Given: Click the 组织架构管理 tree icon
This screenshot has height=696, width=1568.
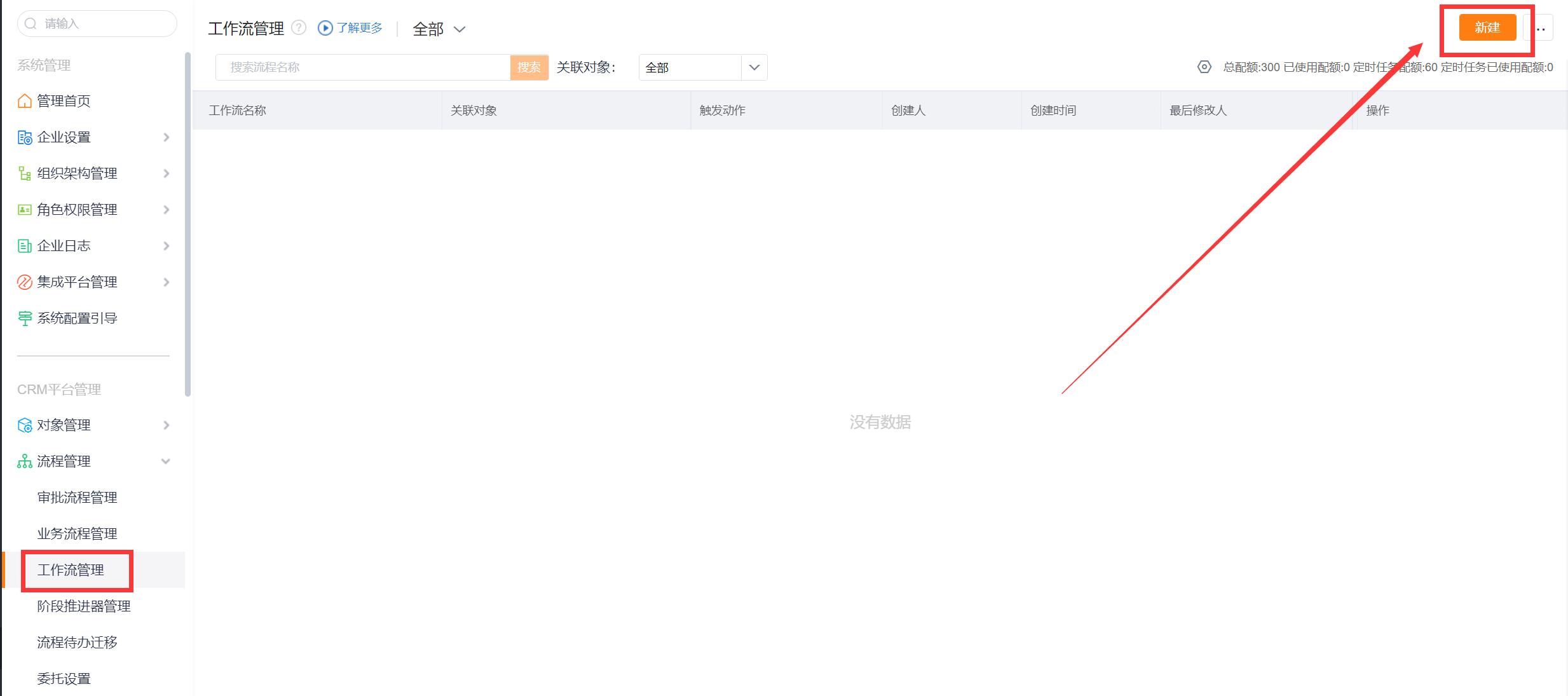Looking at the screenshot, I should tap(24, 174).
